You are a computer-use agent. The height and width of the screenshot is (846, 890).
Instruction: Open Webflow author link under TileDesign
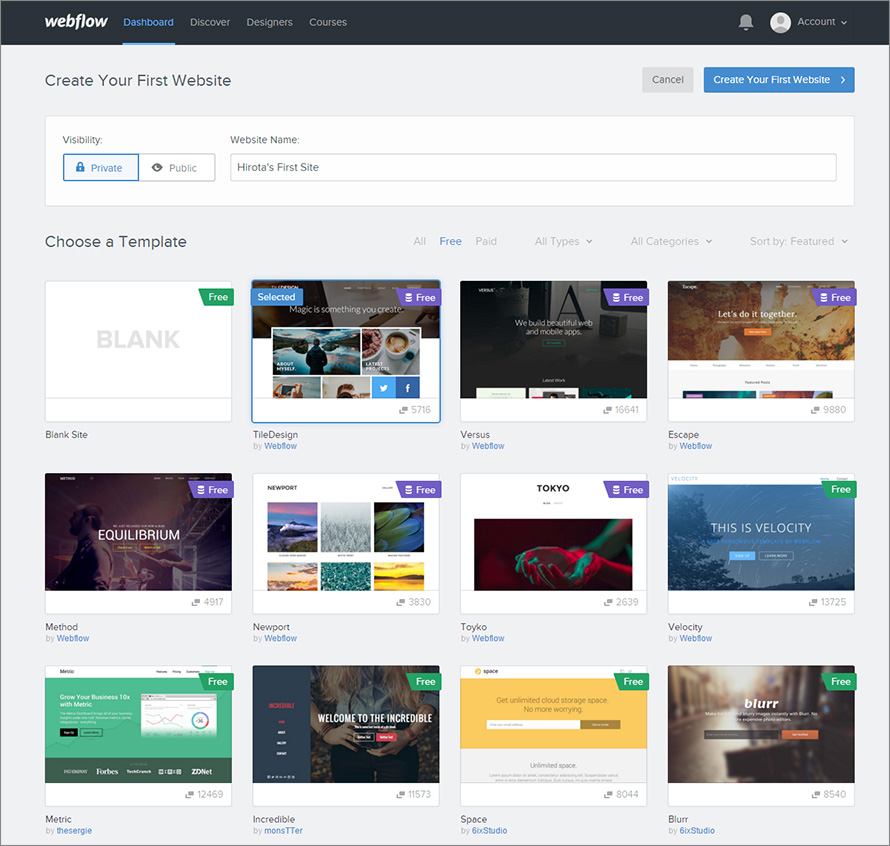point(280,446)
